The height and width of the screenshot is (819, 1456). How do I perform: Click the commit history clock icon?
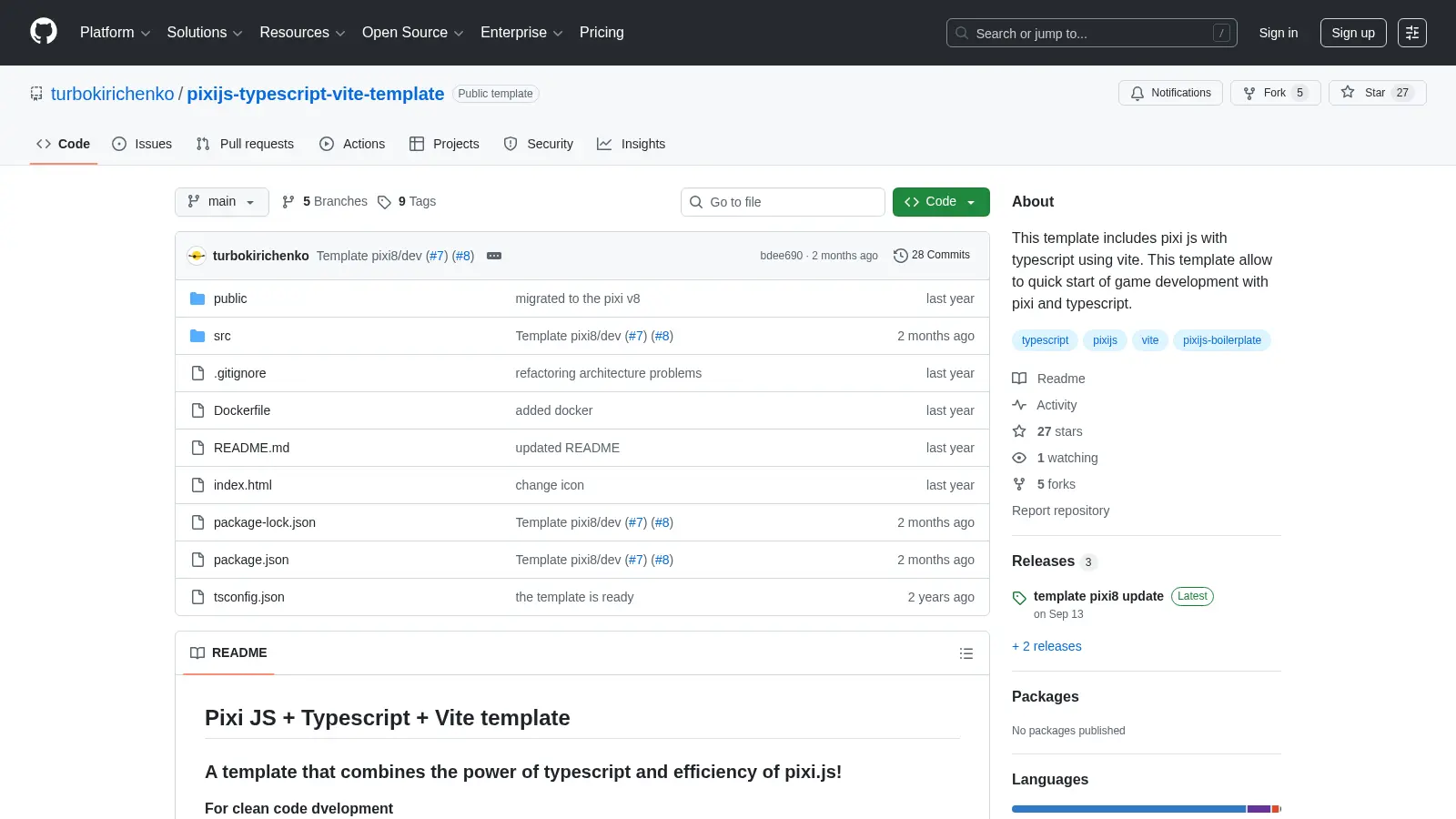[x=901, y=256]
